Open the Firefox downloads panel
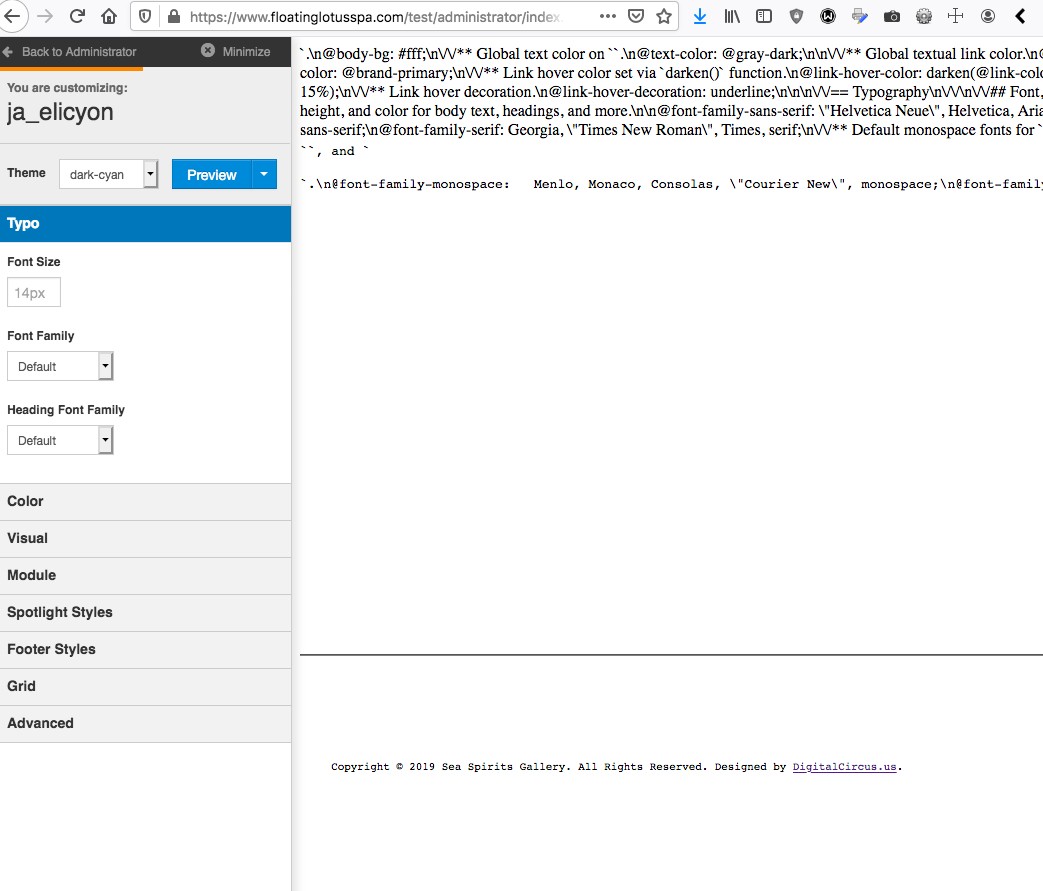This screenshot has height=891, width=1043. click(700, 16)
